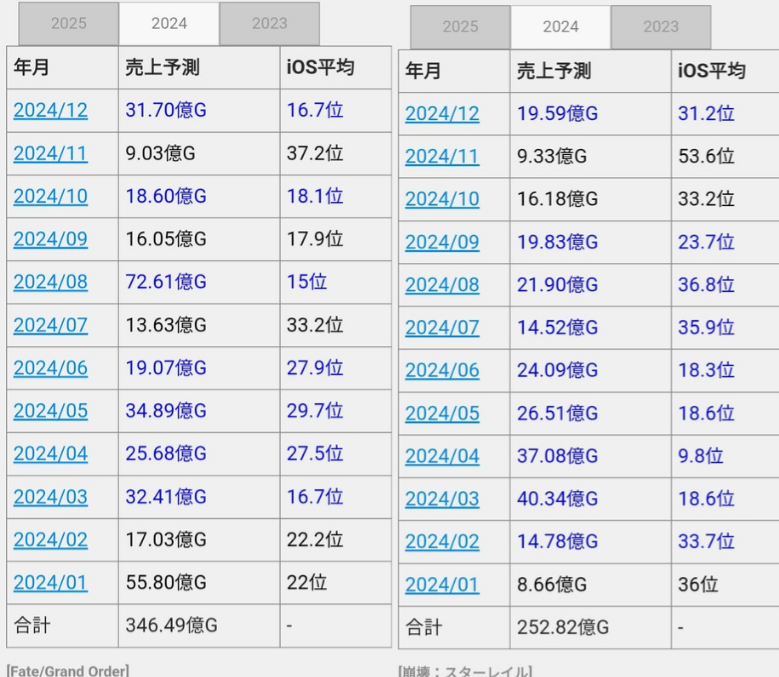Click the 19.59億G sales value
Screen dimensions: 779x677
(557, 114)
